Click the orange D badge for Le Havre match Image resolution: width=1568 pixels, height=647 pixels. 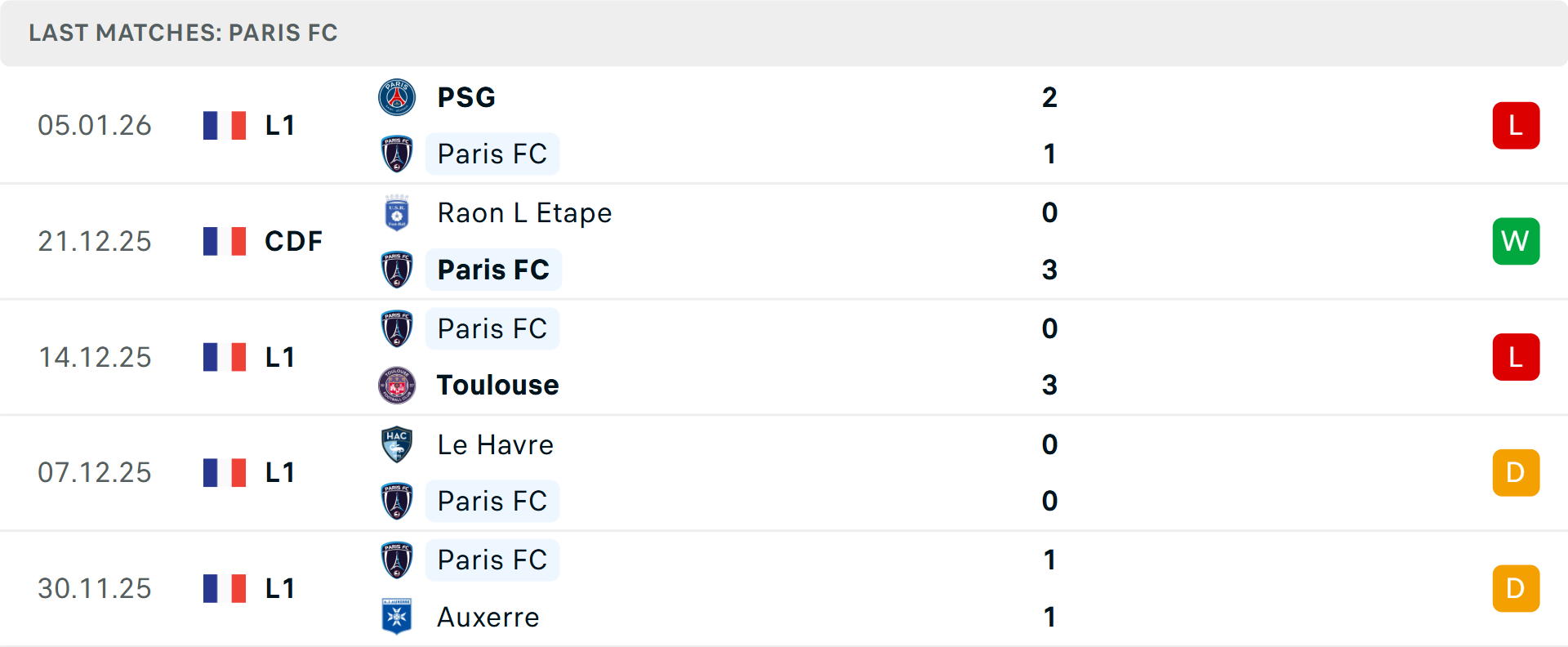(x=1516, y=472)
